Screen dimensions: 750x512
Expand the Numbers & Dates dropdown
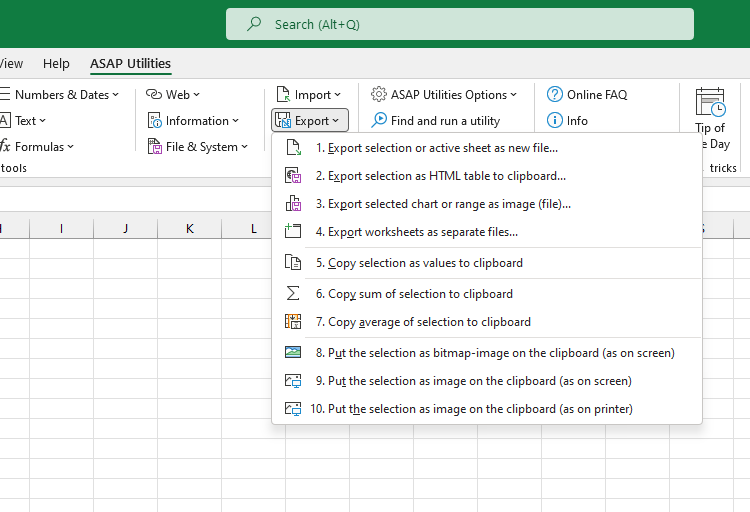pyautogui.click(x=115, y=95)
